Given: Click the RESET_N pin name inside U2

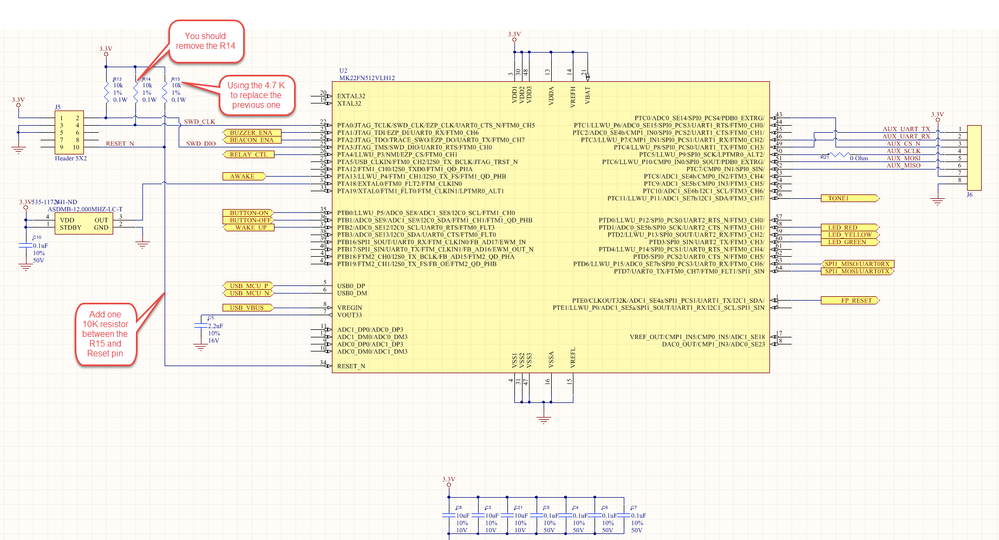Looking at the screenshot, I should click(x=351, y=366).
